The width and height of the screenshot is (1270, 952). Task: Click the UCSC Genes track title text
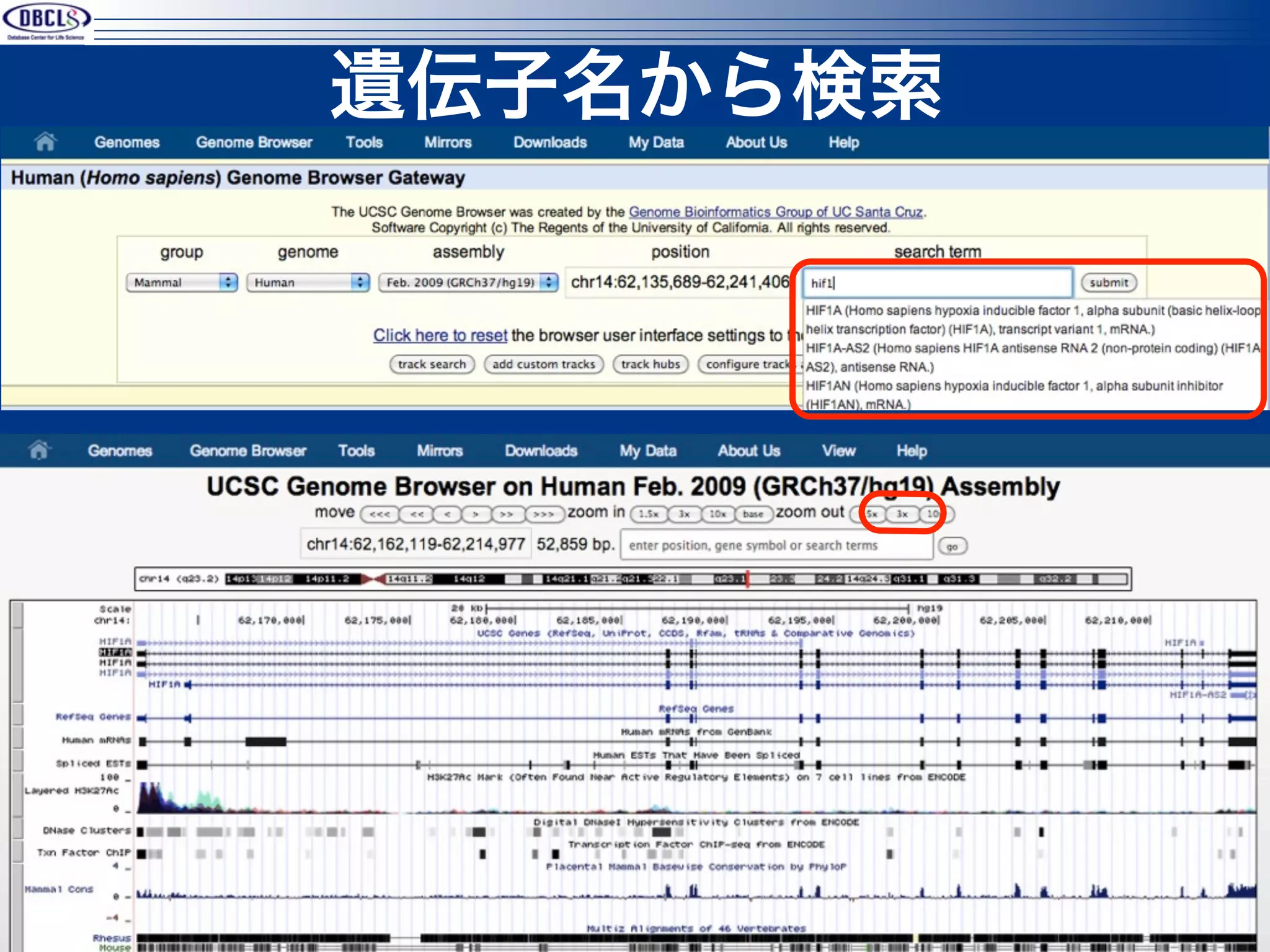tap(696, 633)
